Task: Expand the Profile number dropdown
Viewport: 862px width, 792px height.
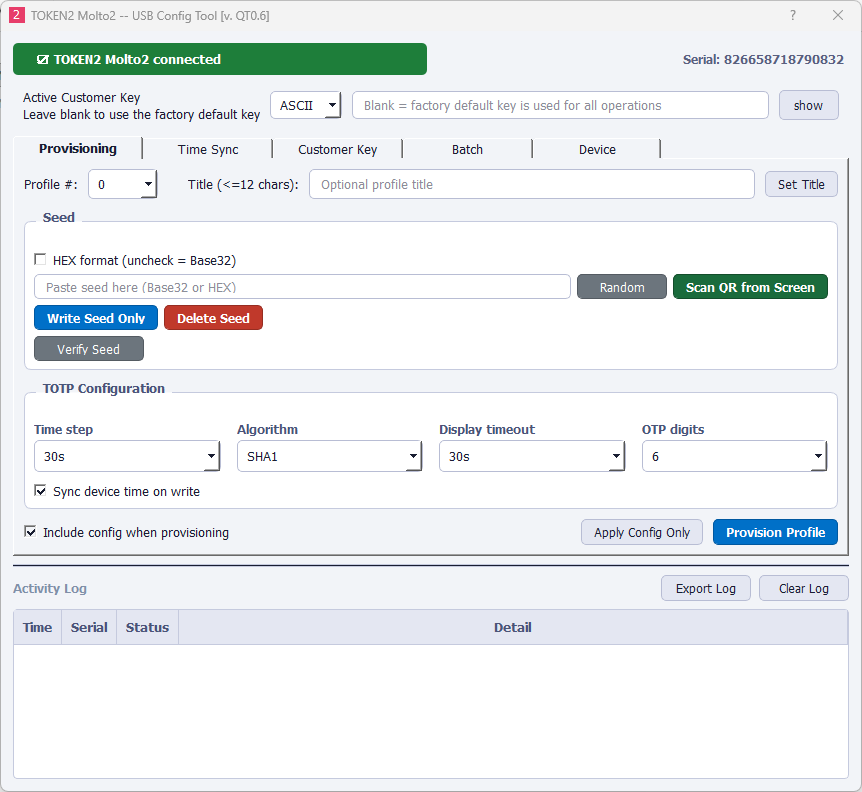Action: (x=122, y=184)
